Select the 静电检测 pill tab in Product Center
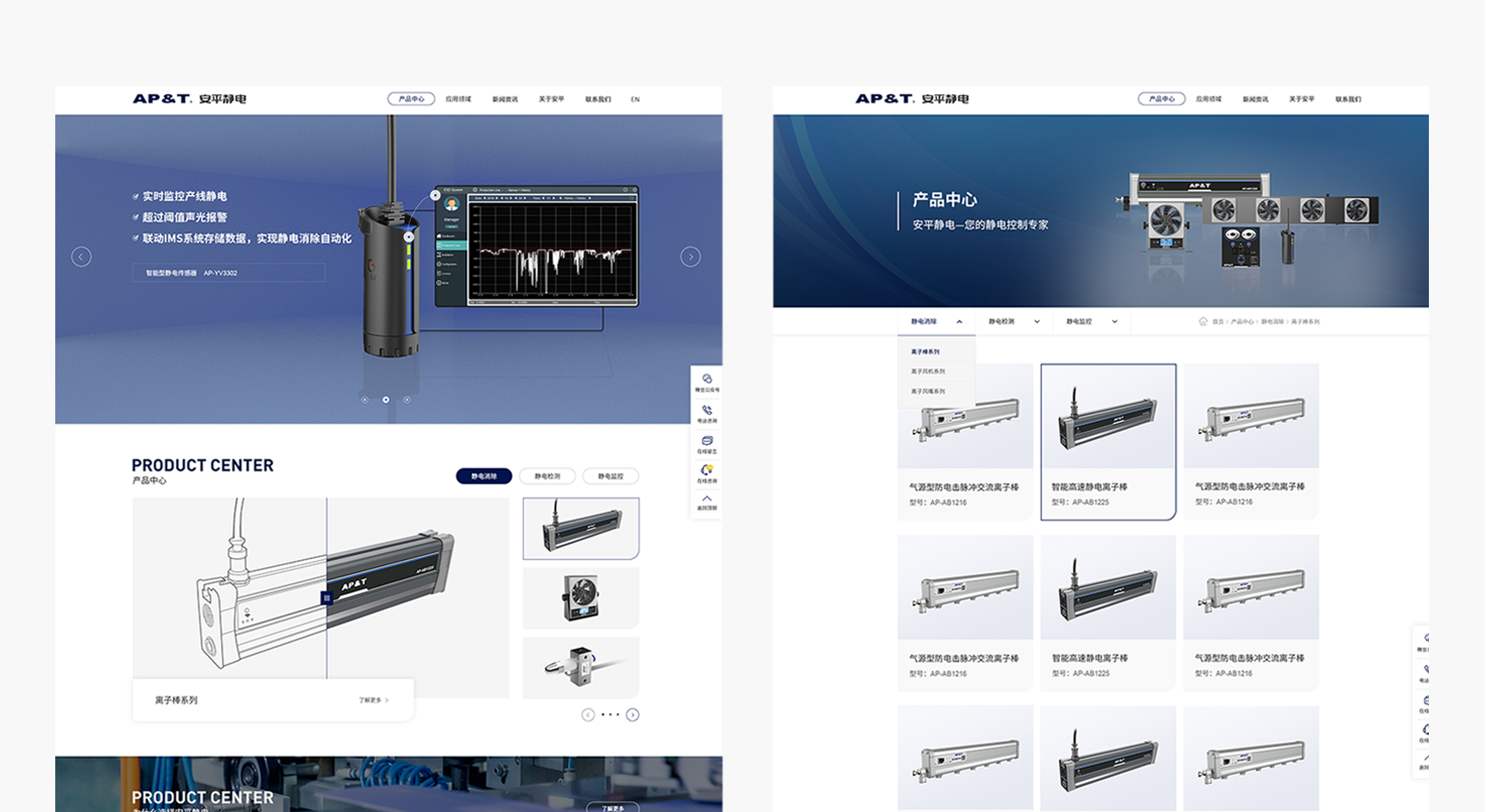This screenshot has height=812, width=1485. click(547, 476)
